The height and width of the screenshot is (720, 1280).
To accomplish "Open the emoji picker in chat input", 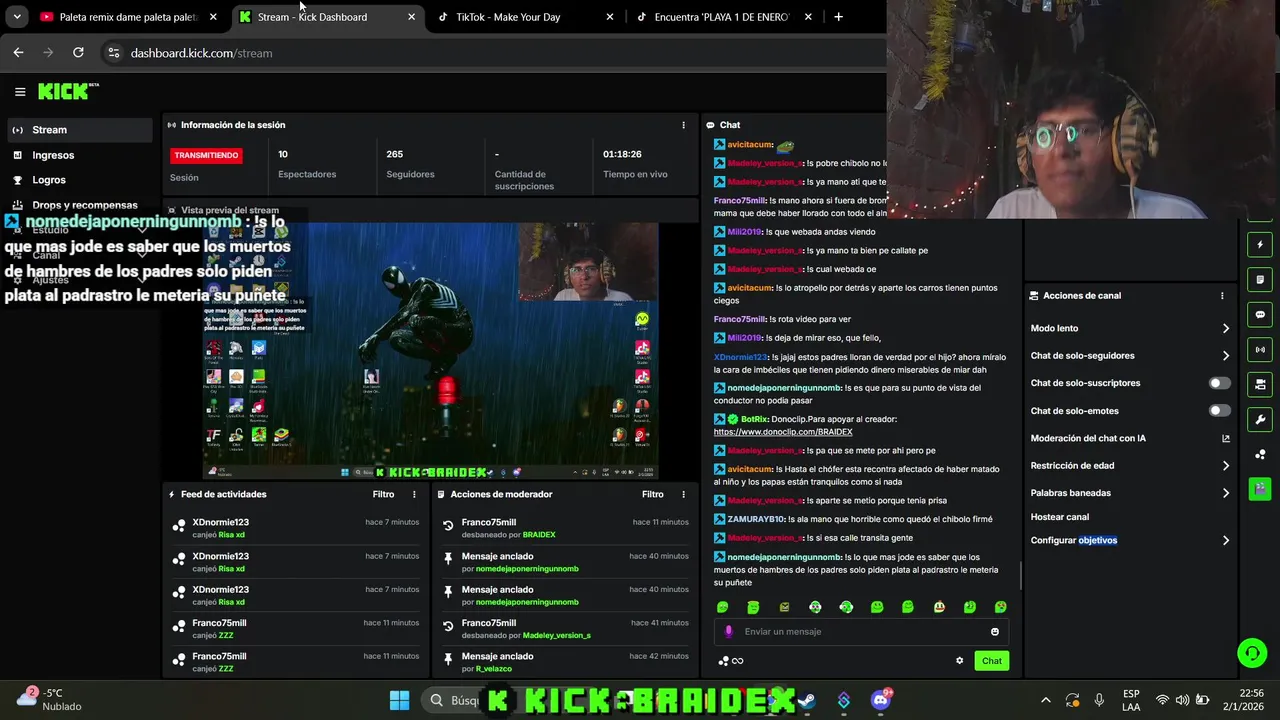I will [994, 632].
